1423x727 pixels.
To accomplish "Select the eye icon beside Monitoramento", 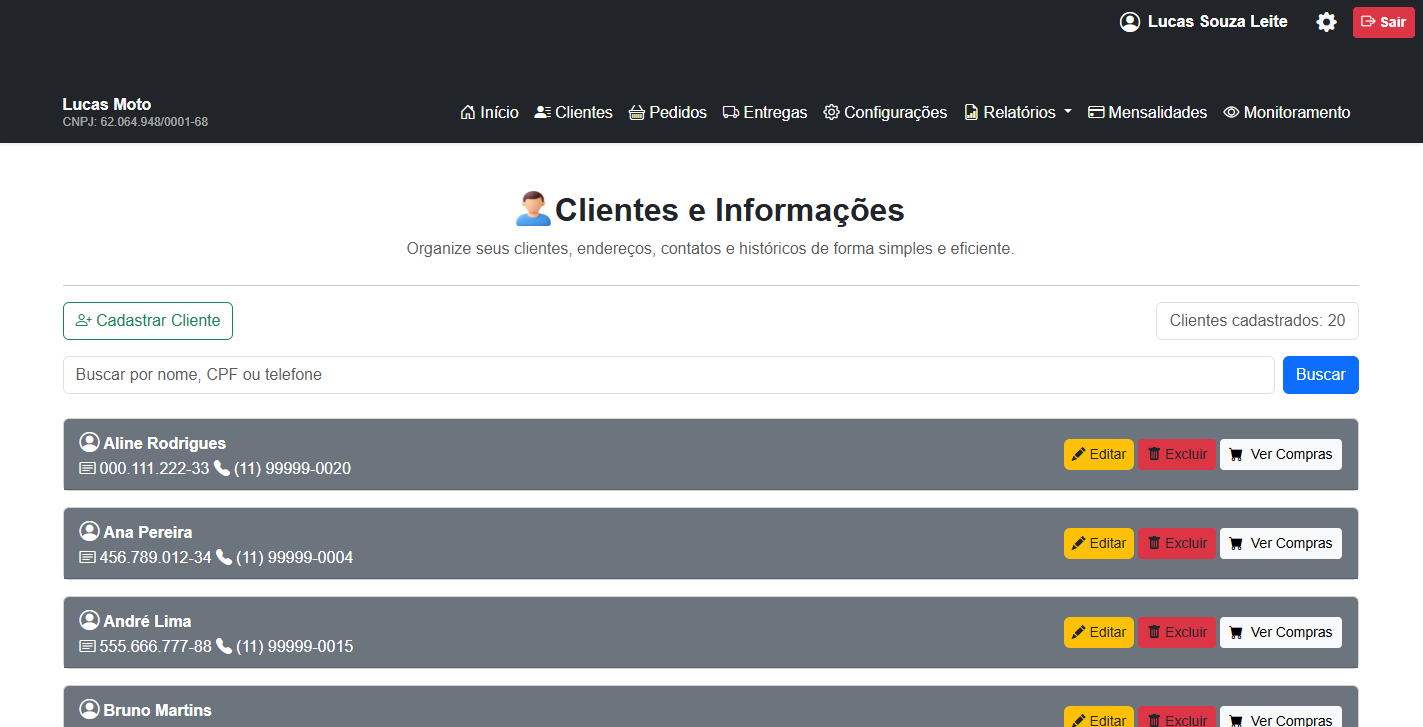I will point(1230,112).
